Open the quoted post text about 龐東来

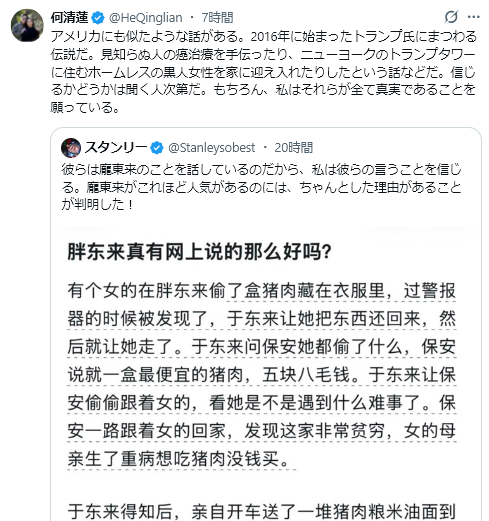tap(261, 187)
